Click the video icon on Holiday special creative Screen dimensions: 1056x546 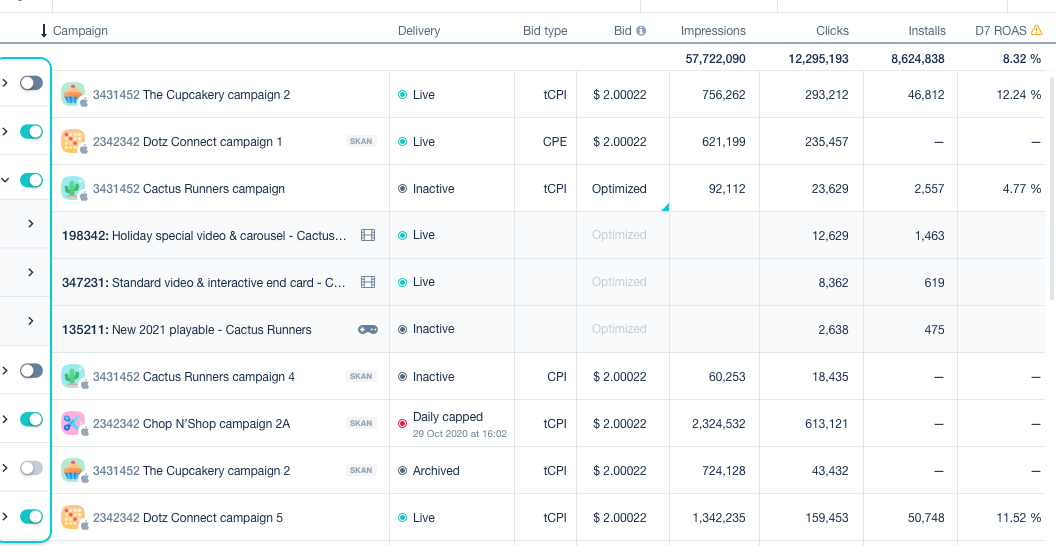pyautogui.click(x=368, y=235)
